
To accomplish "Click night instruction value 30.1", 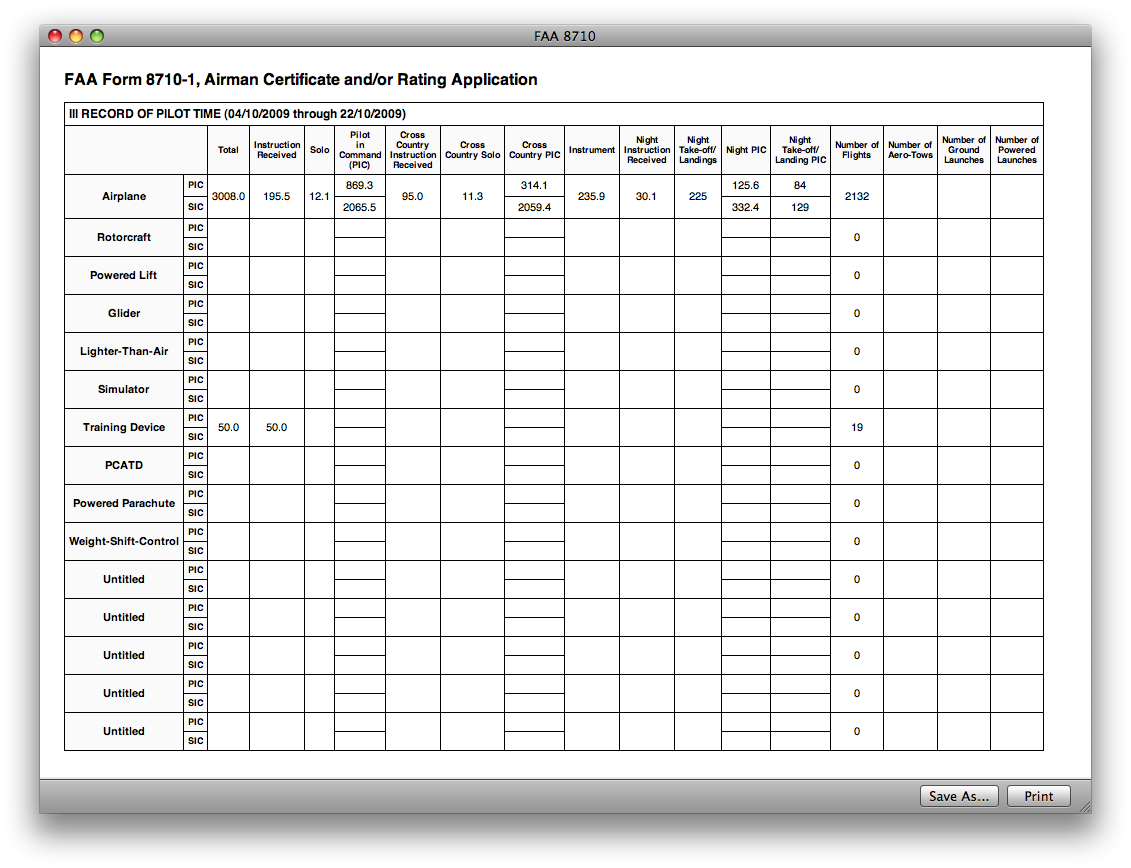I will tap(646, 196).
